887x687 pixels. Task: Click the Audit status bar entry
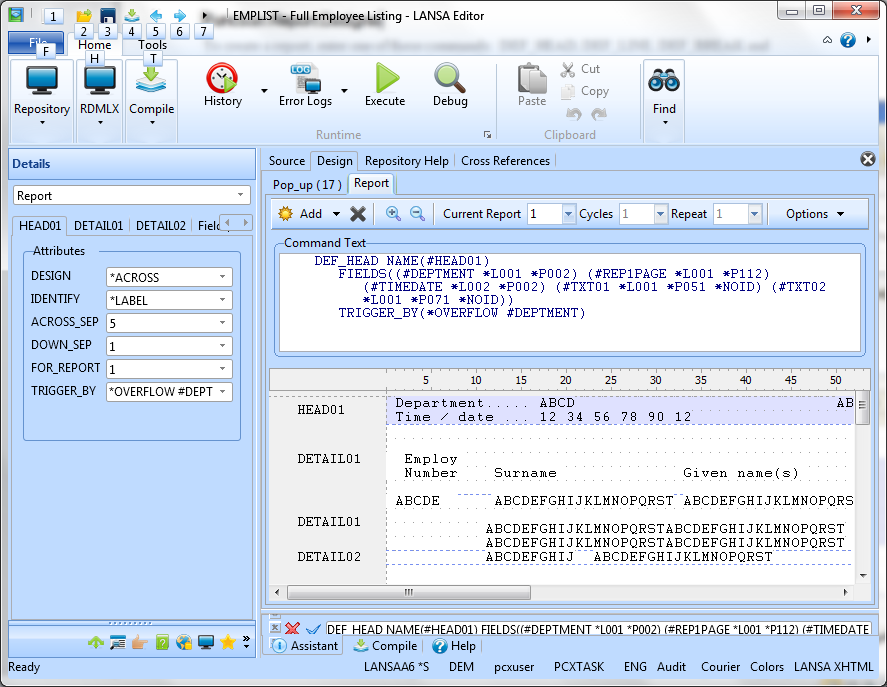click(x=671, y=667)
